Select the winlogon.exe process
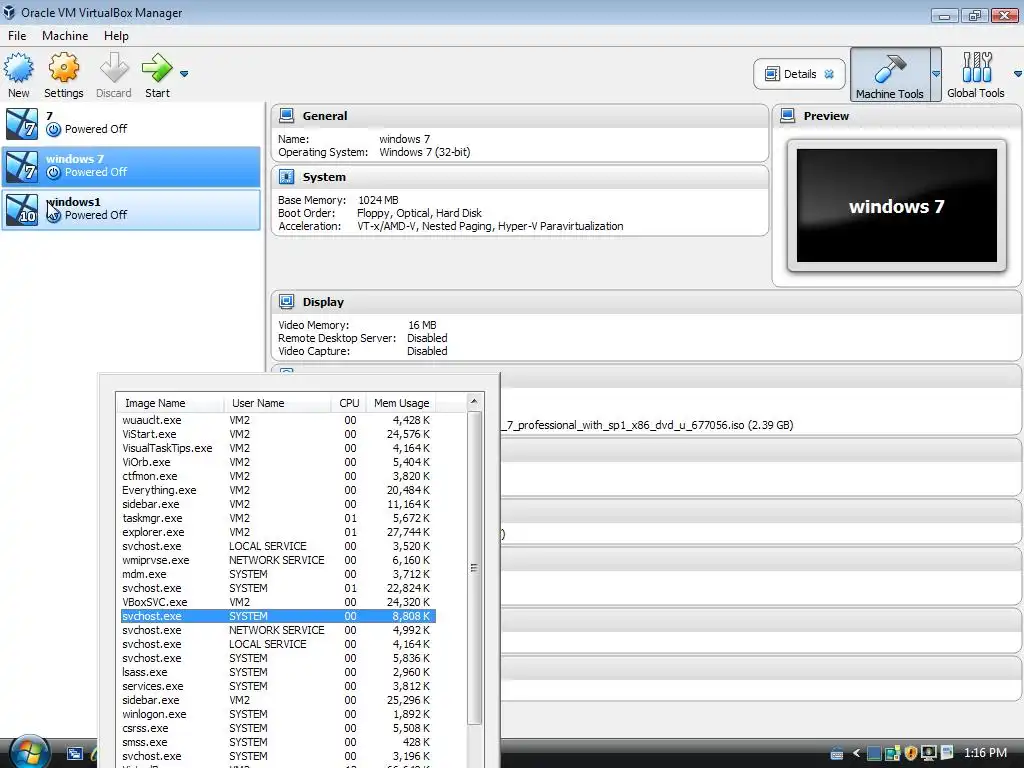Image resolution: width=1024 pixels, height=768 pixels. click(x=278, y=714)
